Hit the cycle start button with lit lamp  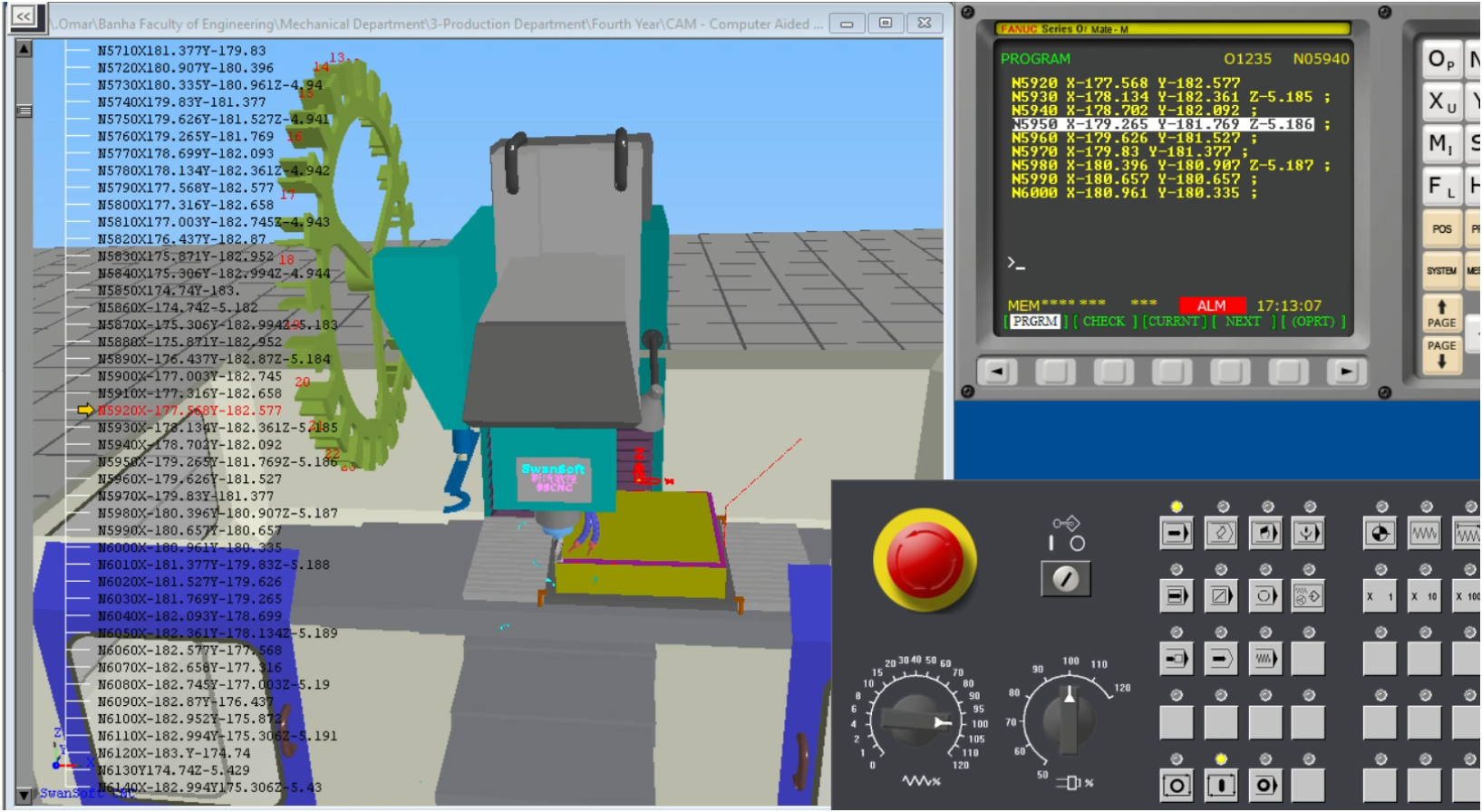(x=1221, y=785)
